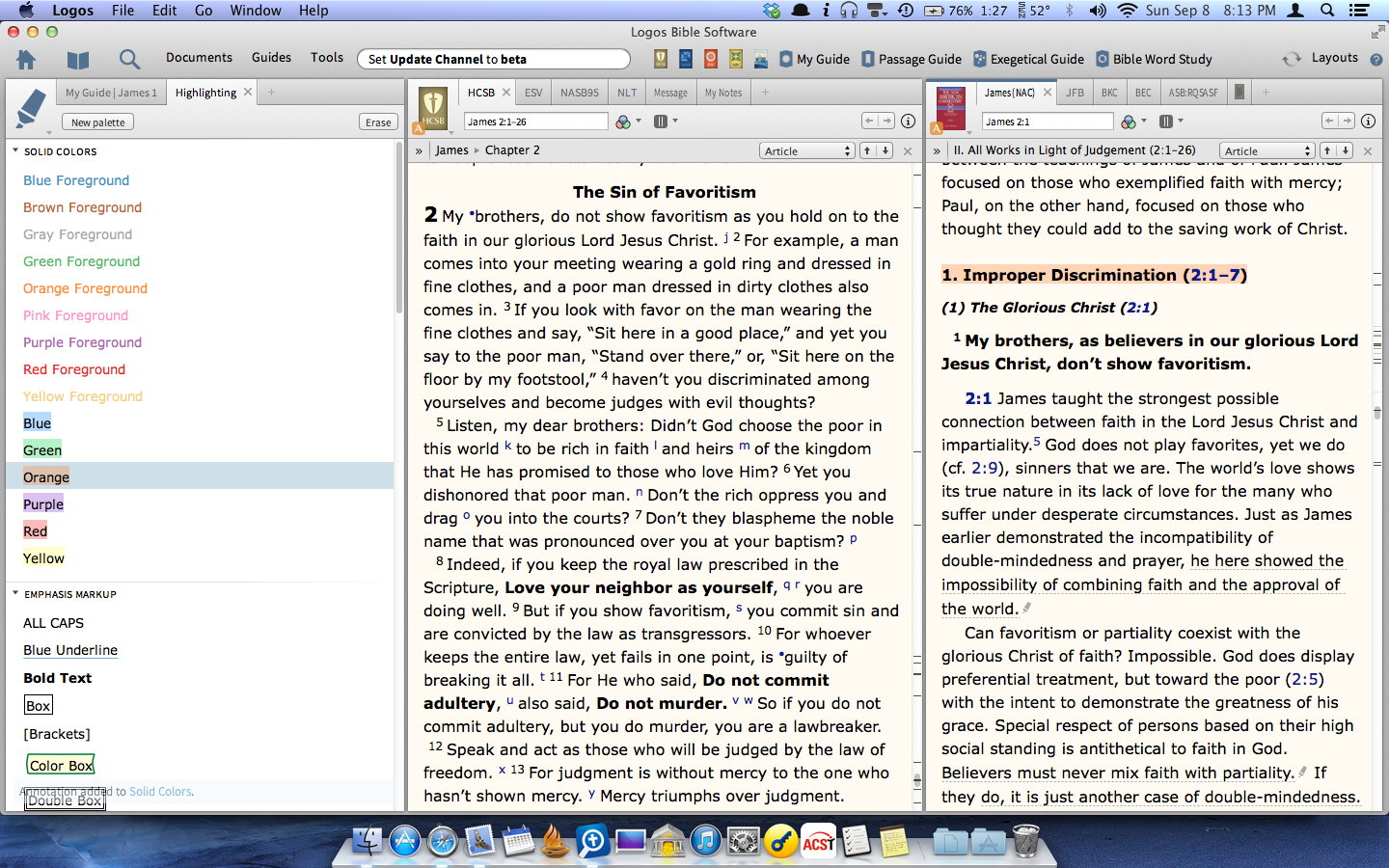
Task: Go forward in HCSB panel history
Action: pyautogui.click(x=886, y=121)
